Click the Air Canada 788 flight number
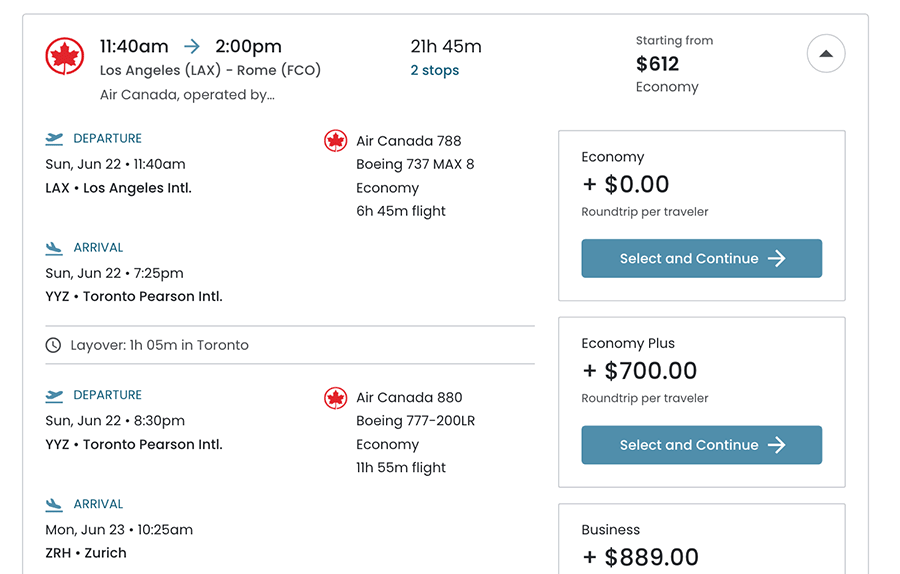The image size is (900, 574). coord(409,141)
